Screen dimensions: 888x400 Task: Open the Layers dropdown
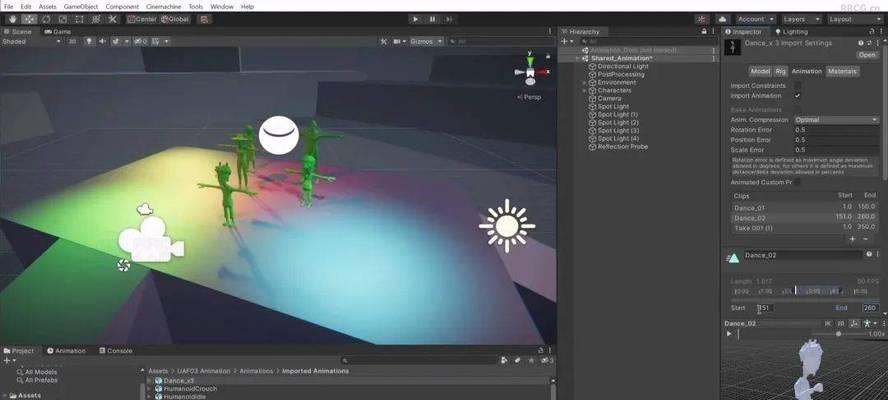coord(801,19)
